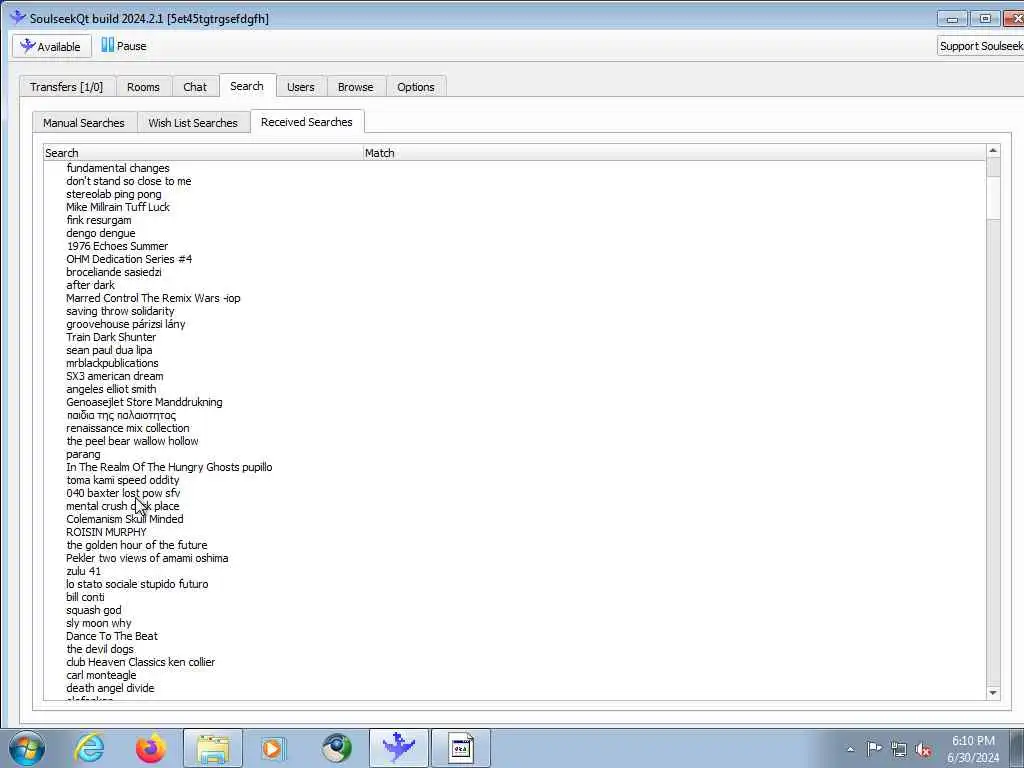Screen dimensions: 1024x768
Task: Select row 'OHM Dedication Series #4'
Action: [x=514, y=259]
